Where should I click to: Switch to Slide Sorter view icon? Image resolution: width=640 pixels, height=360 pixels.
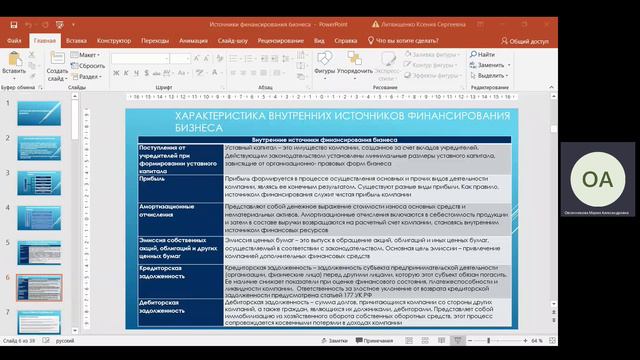point(425,340)
